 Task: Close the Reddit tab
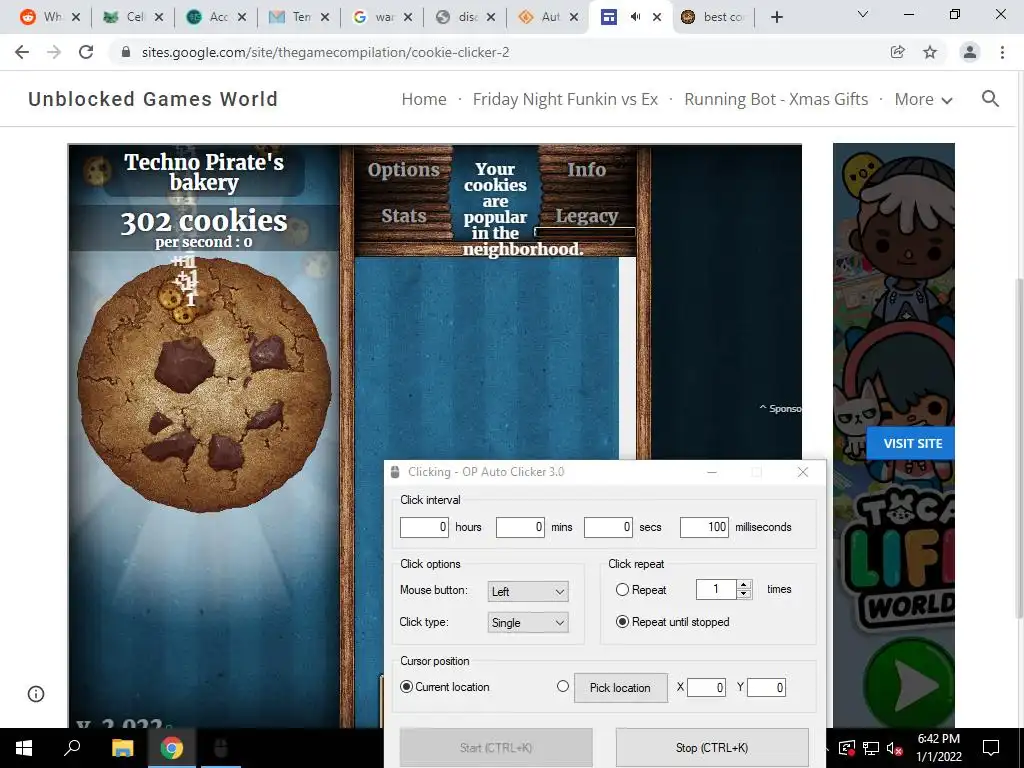76,18
